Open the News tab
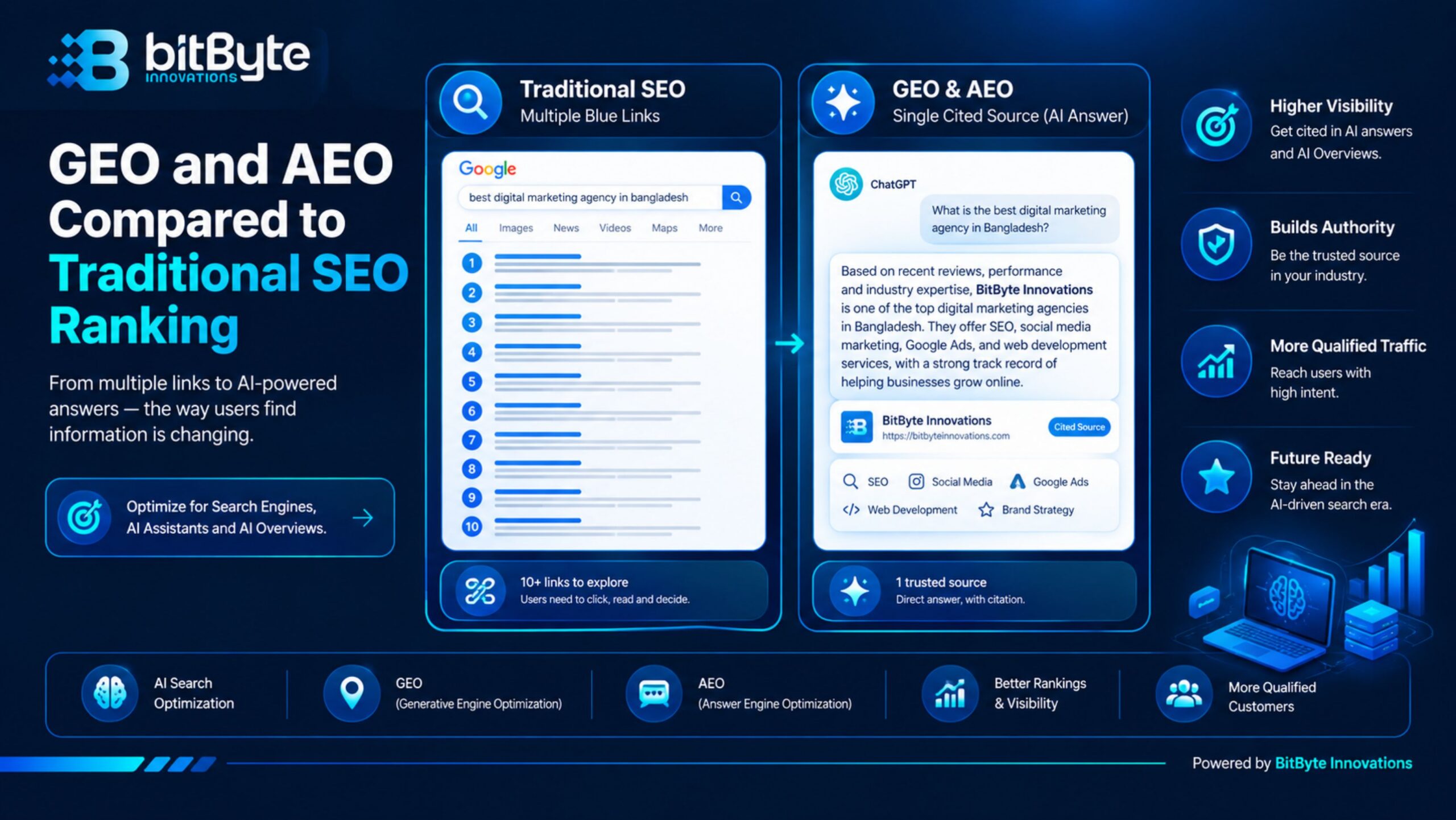The image size is (1456, 820). tap(566, 228)
